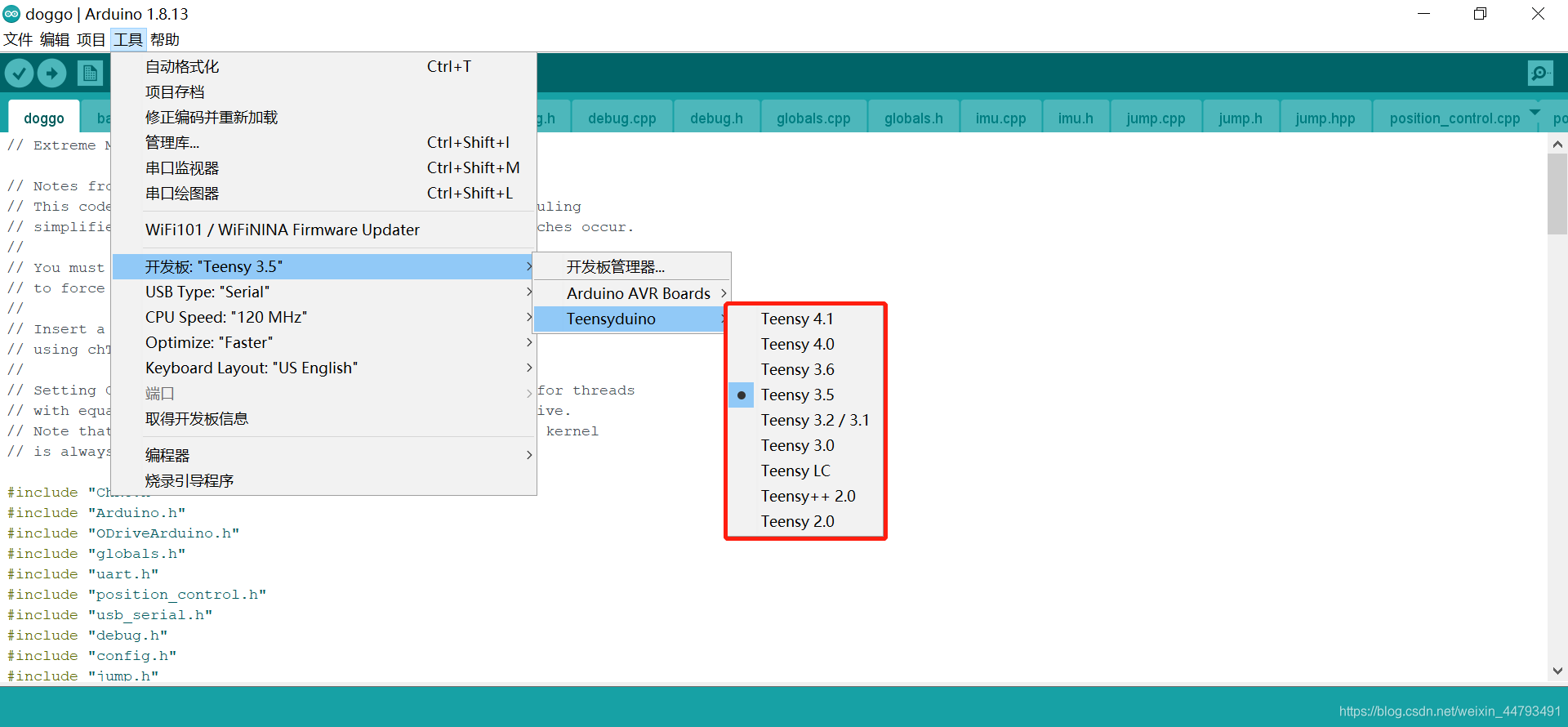Expand USB Type "Serial" submenu

[x=324, y=292]
